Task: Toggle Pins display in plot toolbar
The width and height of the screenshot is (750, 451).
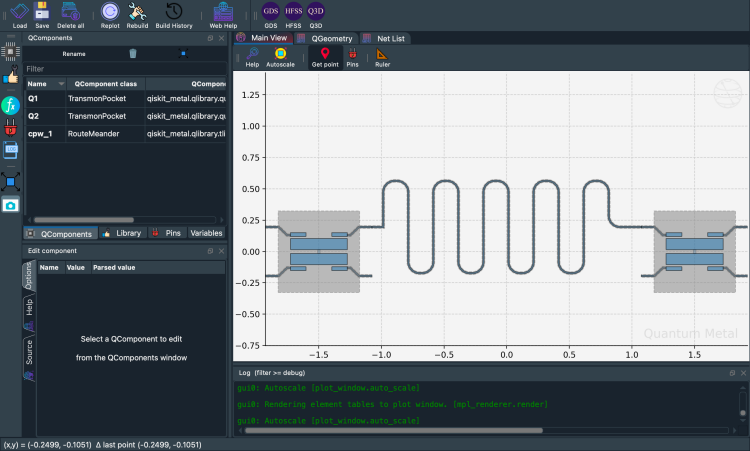Action: (353, 57)
